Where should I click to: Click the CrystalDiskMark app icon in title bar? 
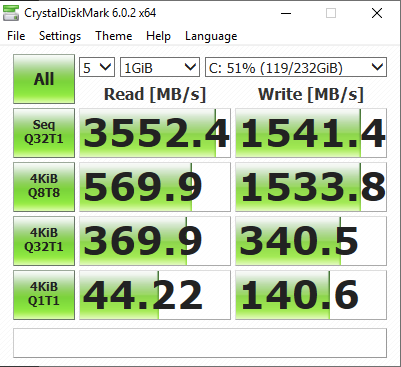pyautogui.click(x=11, y=13)
